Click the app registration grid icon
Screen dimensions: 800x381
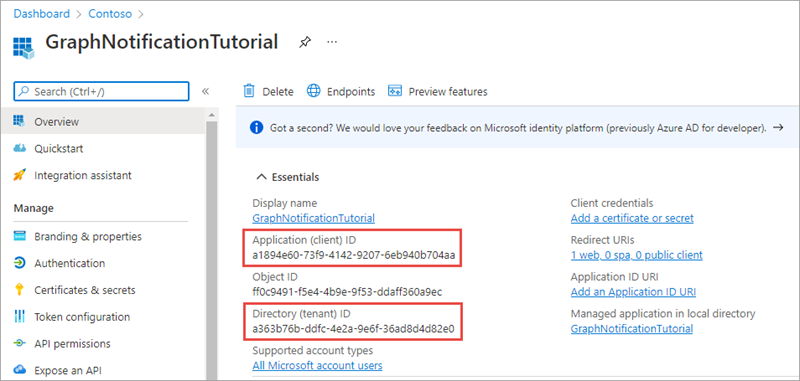(x=23, y=47)
